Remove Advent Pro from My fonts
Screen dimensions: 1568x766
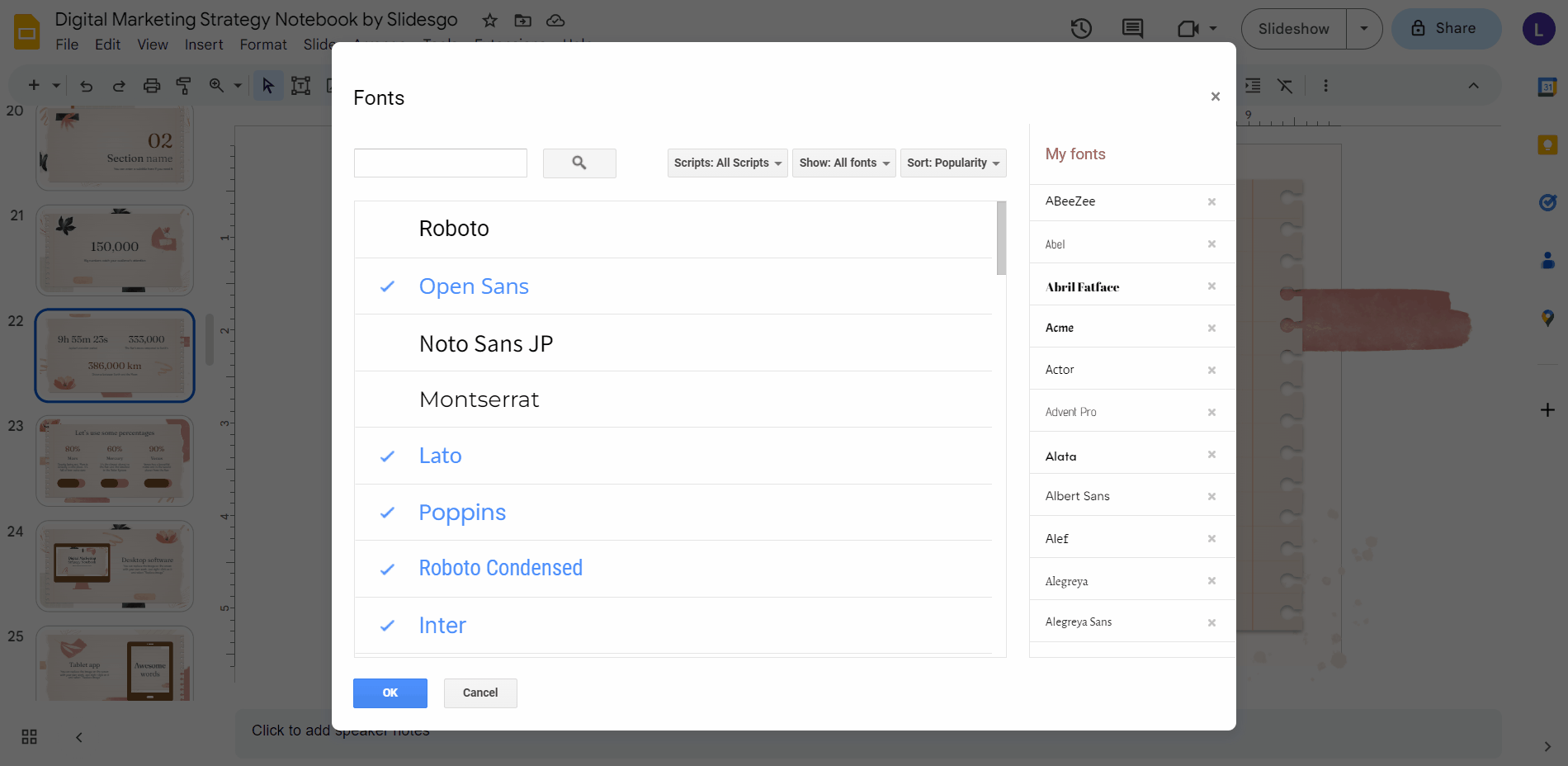tap(1211, 412)
